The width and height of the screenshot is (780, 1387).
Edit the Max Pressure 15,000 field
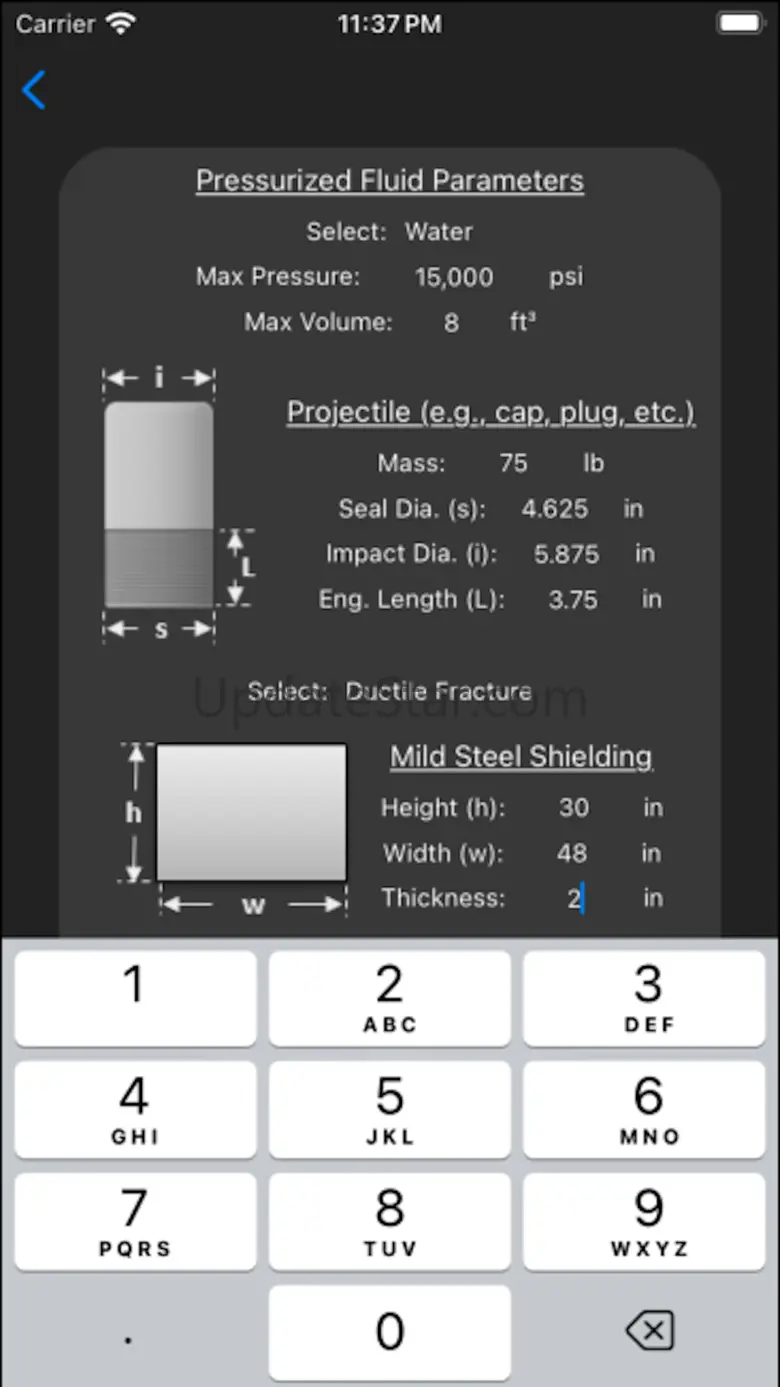pyautogui.click(x=454, y=277)
